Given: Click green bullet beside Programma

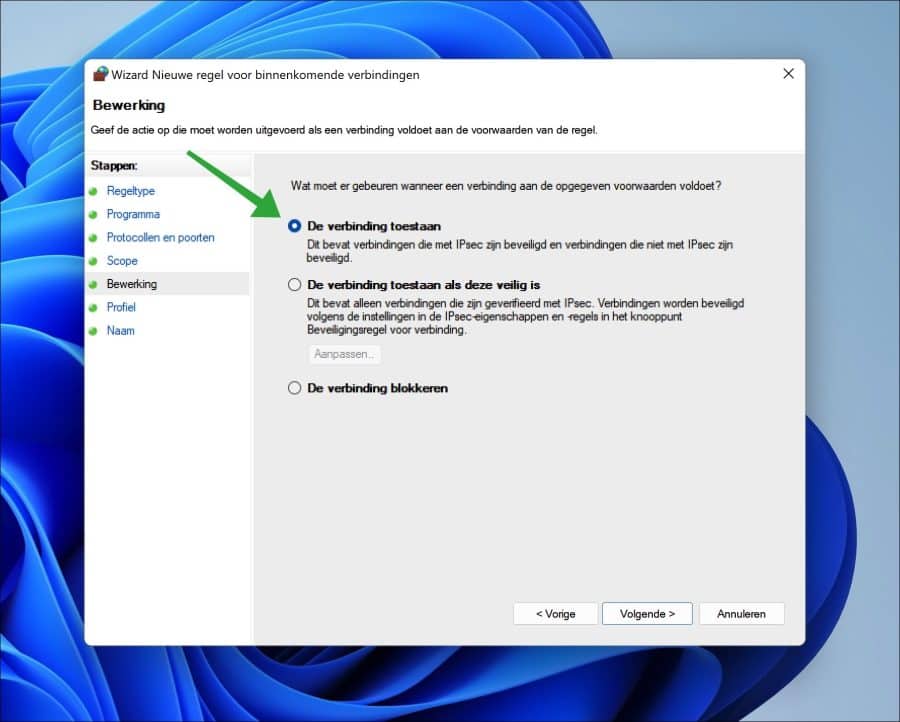Looking at the screenshot, I should 93,215.
